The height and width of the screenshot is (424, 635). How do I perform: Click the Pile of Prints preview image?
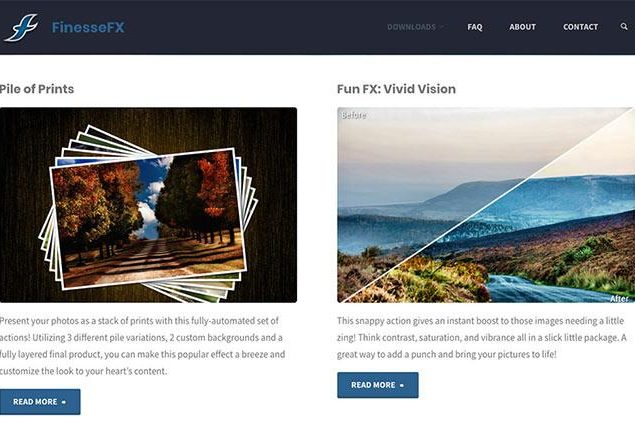click(148, 205)
